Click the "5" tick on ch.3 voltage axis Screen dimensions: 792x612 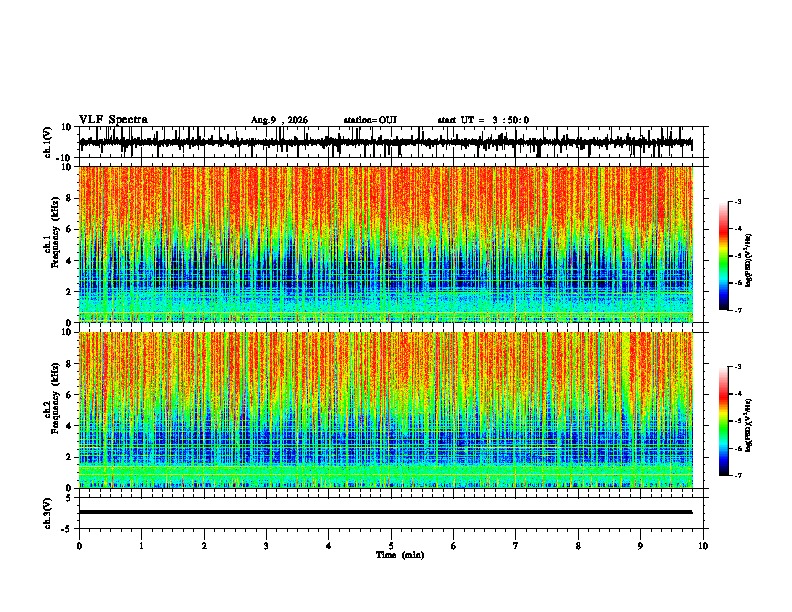(x=69, y=498)
